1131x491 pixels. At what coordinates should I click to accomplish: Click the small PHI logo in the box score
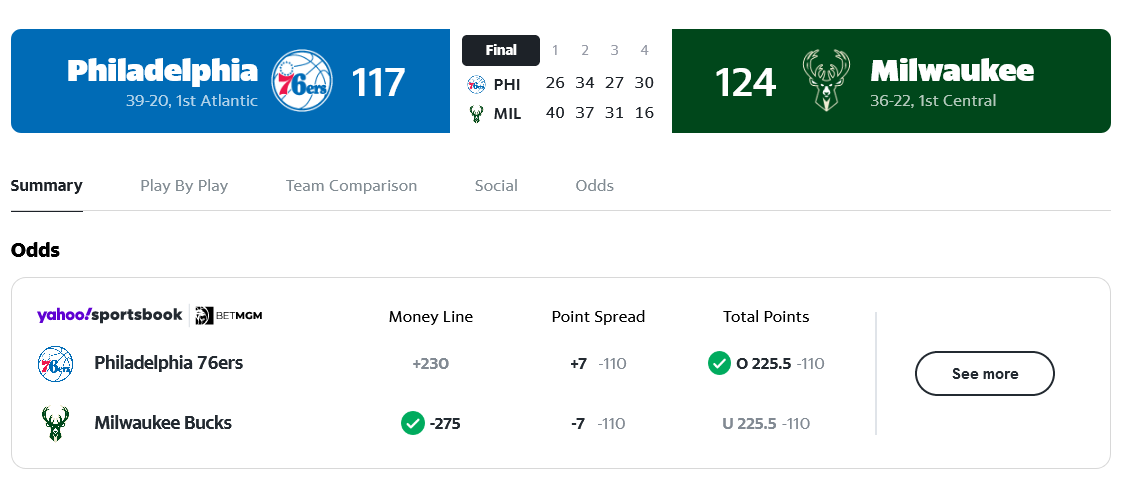[477, 84]
